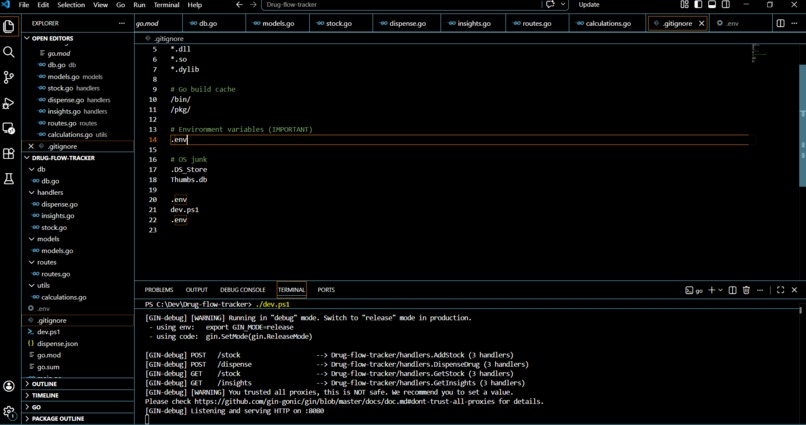
Task: Toggle primary side bar visibility
Action: pos(698,5)
